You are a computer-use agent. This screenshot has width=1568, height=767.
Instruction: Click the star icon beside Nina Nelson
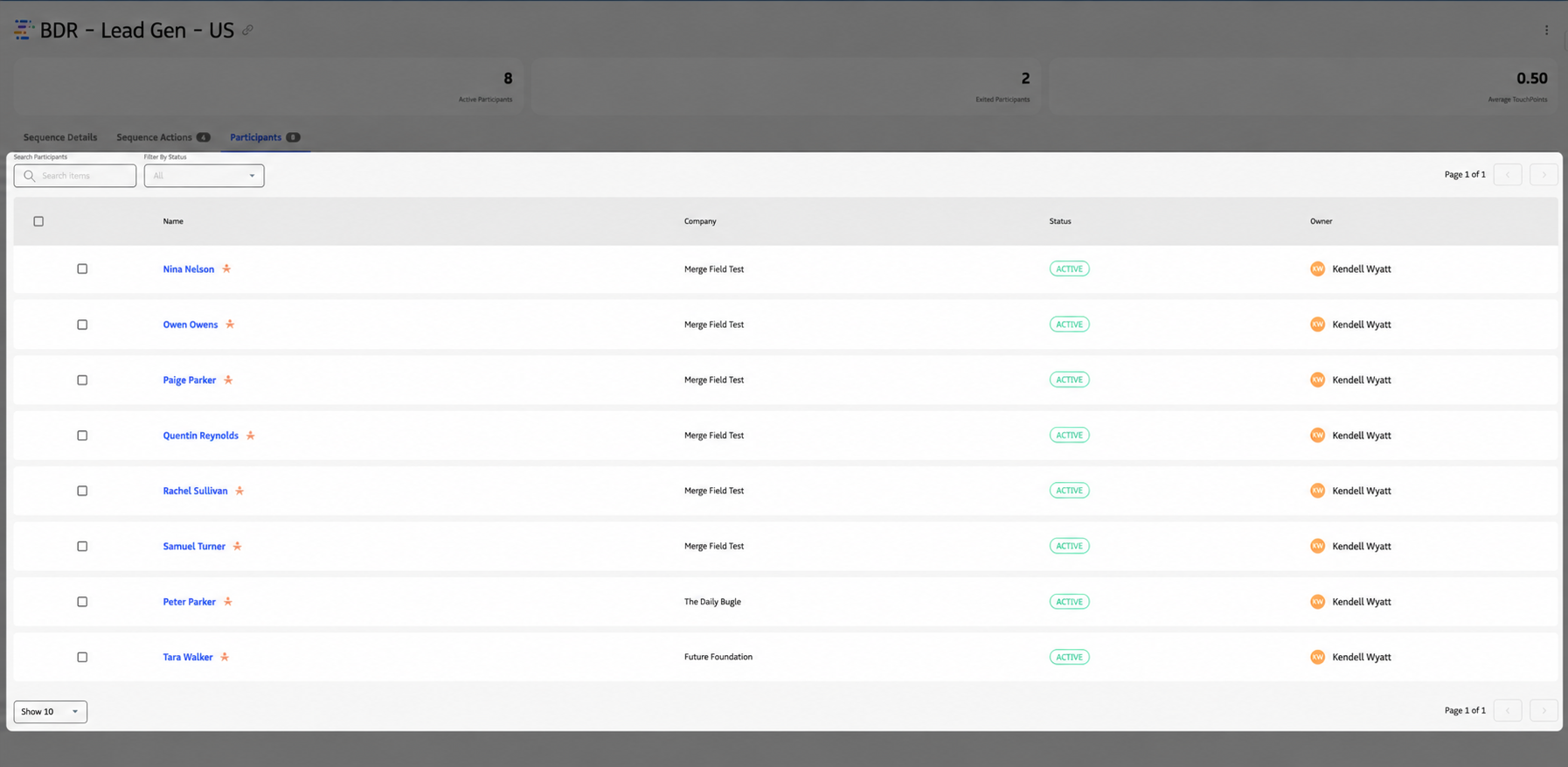coord(226,268)
